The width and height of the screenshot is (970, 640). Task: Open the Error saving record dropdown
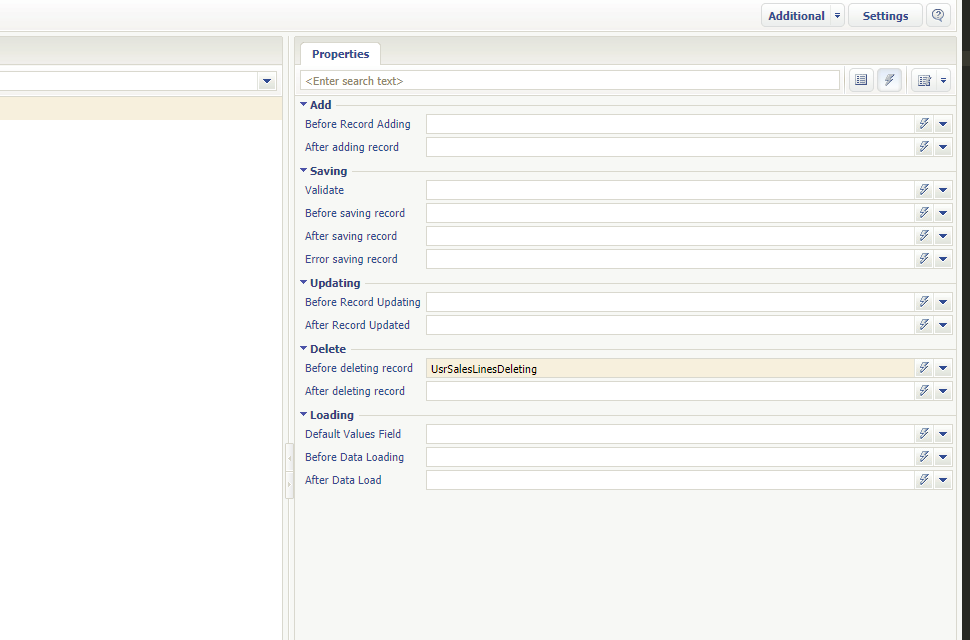point(943,258)
